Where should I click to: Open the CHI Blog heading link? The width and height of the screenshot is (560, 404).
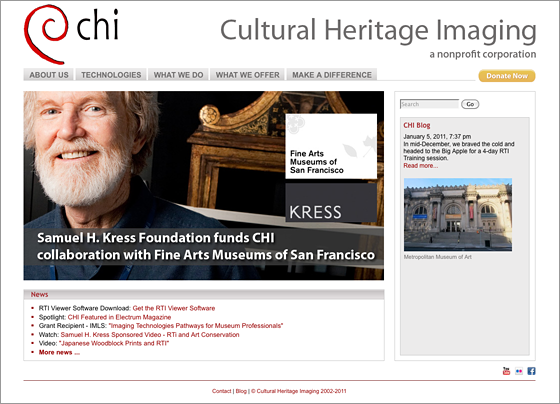[x=417, y=125]
